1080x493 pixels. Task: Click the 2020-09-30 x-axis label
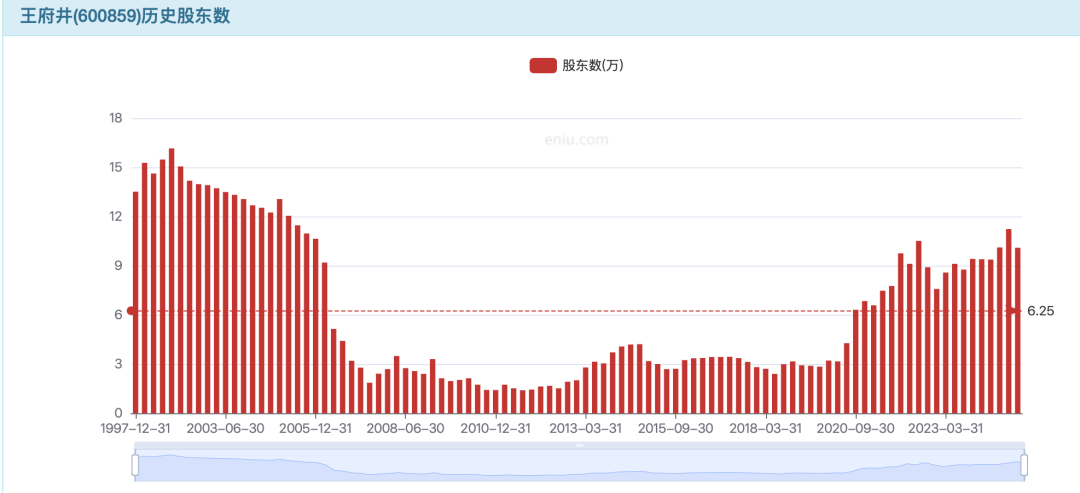(x=855, y=428)
